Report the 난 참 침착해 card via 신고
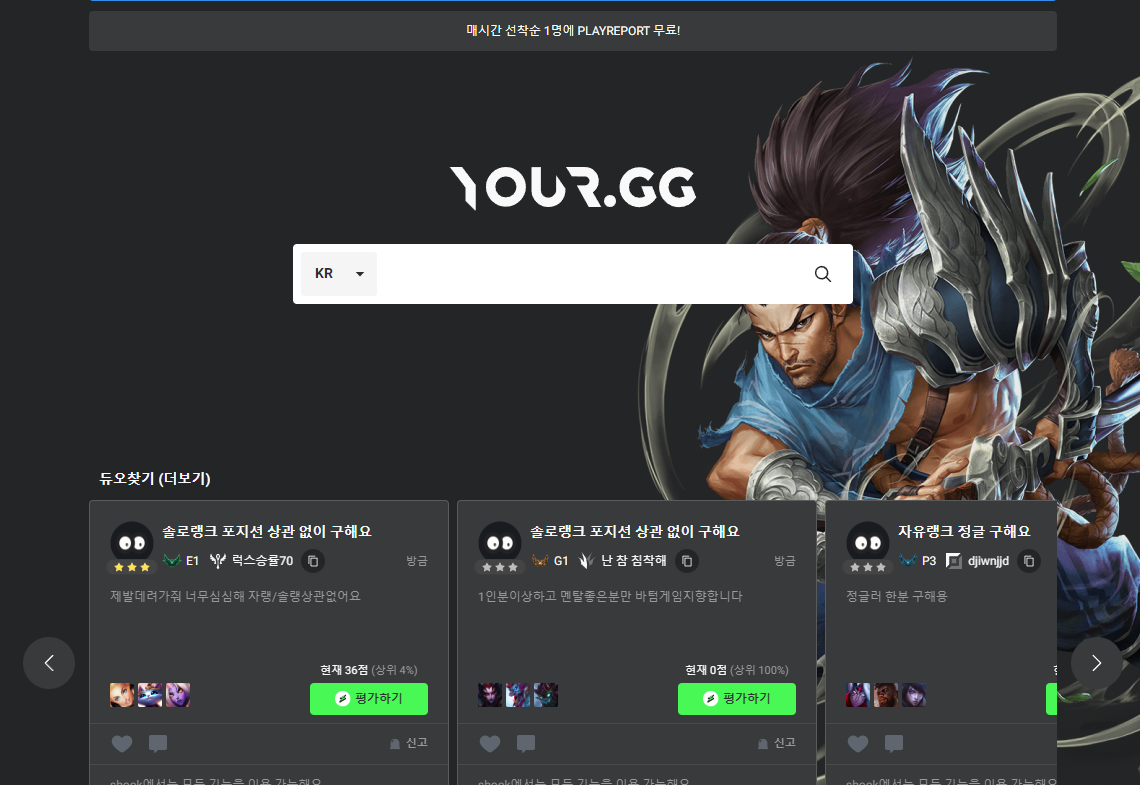The height and width of the screenshot is (785, 1140). coord(776,743)
